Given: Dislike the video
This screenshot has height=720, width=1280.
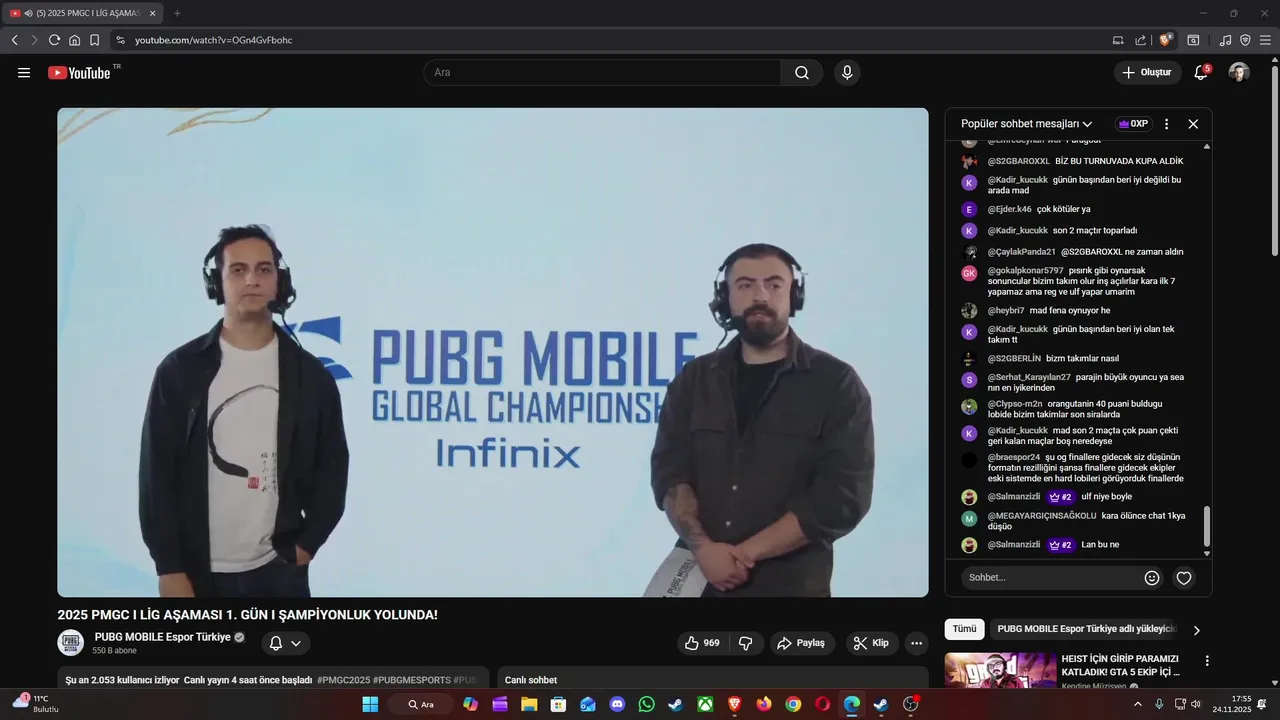Looking at the screenshot, I should [746, 643].
